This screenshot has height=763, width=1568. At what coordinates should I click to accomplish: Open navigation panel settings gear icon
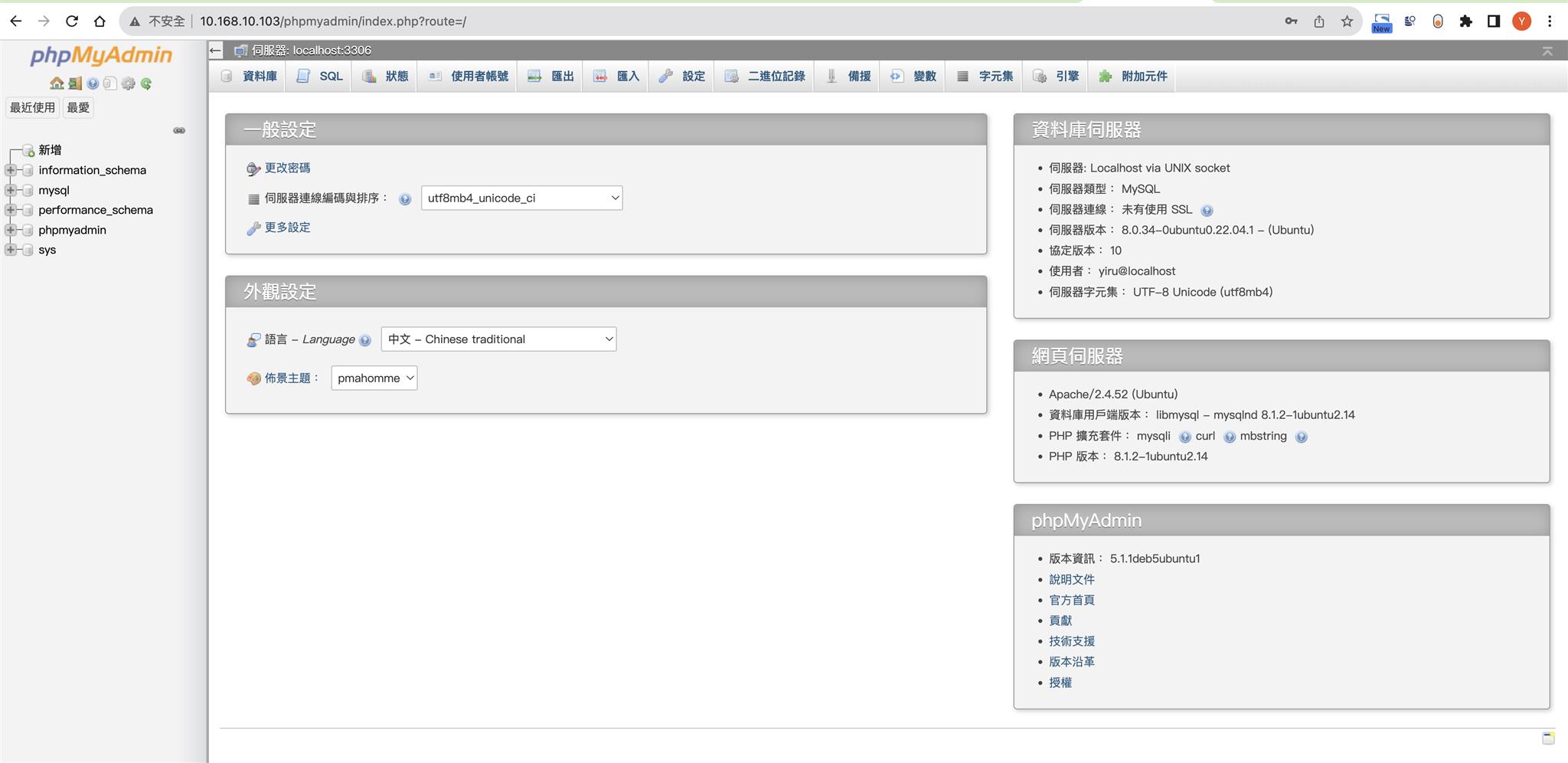click(x=128, y=84)
